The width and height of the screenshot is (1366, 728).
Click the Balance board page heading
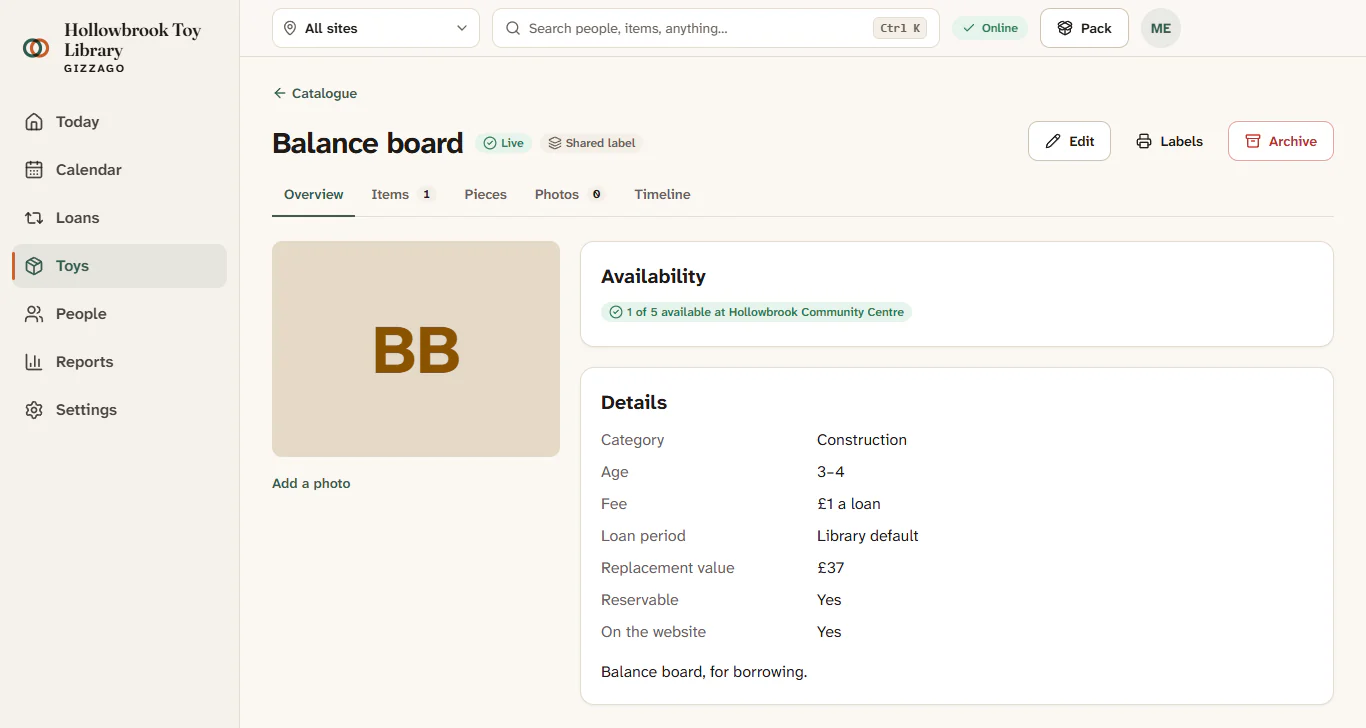[368, 143]
